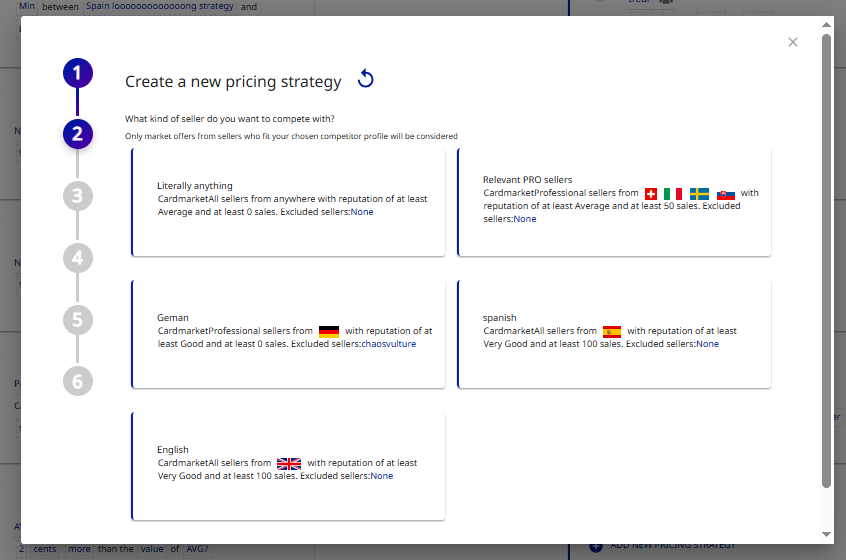The width and height of the screenshot is (846, 560).
Task: Click the Slovakia flag in Relevant PRO sellers
Action: pos(726,194)
